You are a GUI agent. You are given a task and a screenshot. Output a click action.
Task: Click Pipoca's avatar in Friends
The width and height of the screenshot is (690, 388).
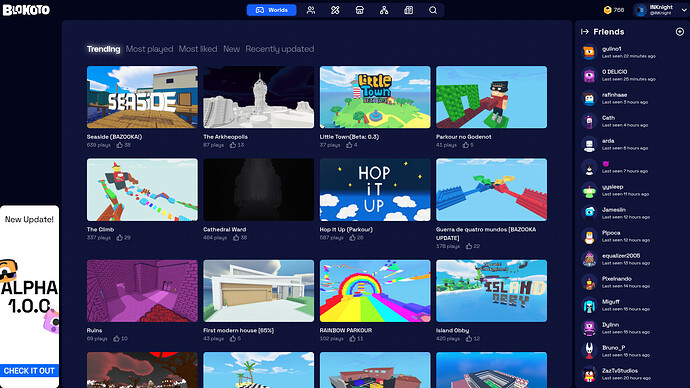(x=589, y=236)
